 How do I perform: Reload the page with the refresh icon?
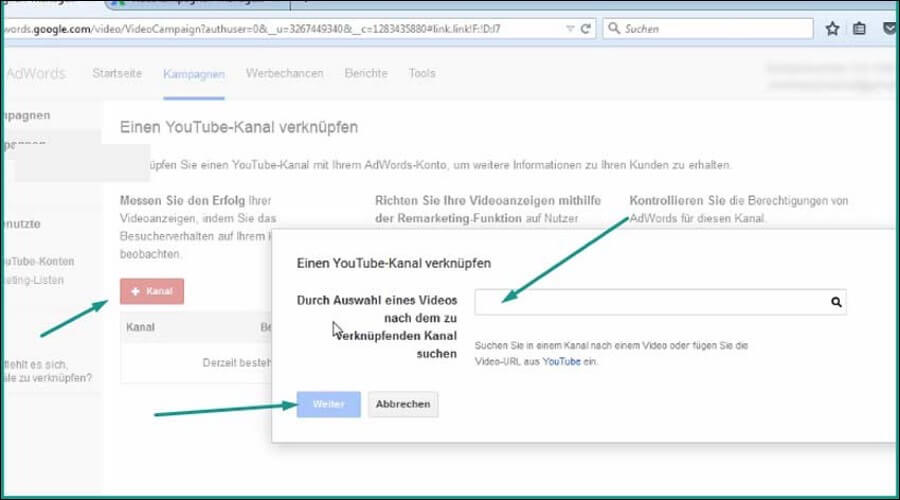tap(585, 29)
